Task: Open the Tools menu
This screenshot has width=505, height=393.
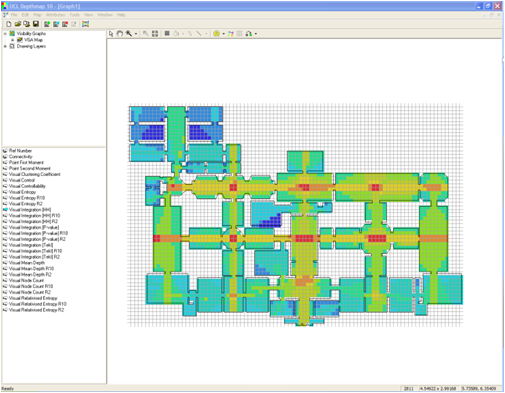Action: (75, 15)
